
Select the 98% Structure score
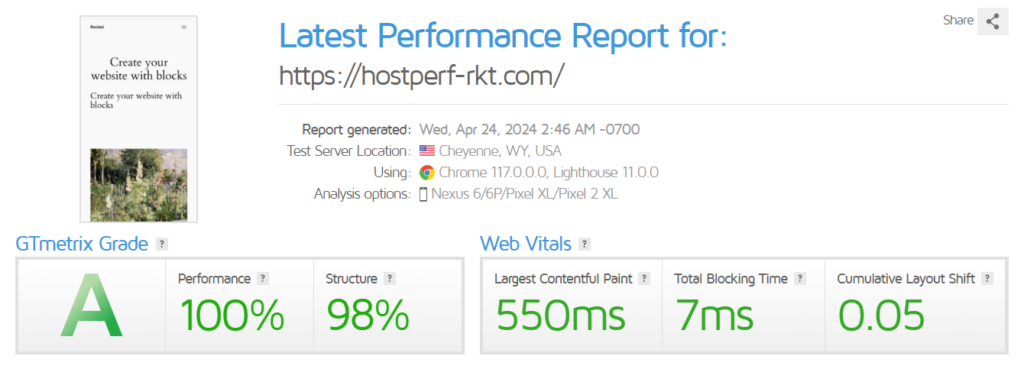(x=368, y=315)
